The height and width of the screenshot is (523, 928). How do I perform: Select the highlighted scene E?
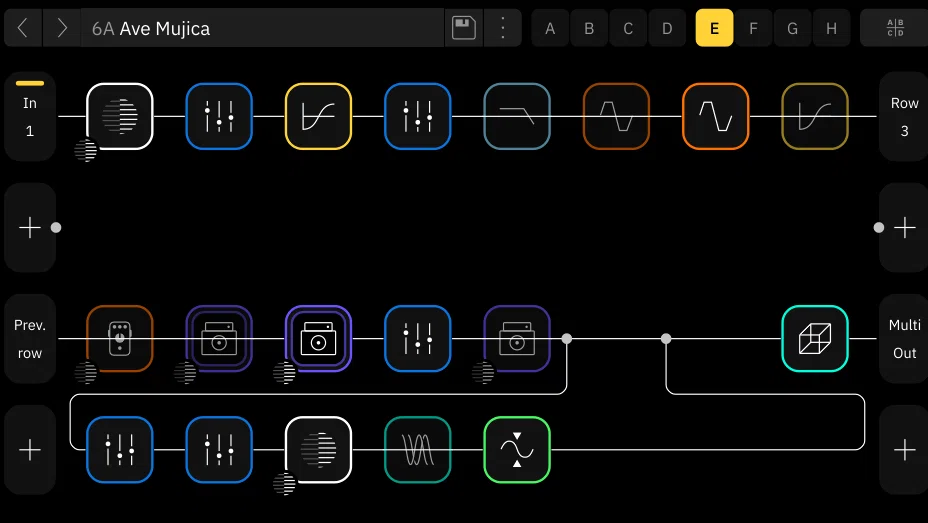pos(714,28)
